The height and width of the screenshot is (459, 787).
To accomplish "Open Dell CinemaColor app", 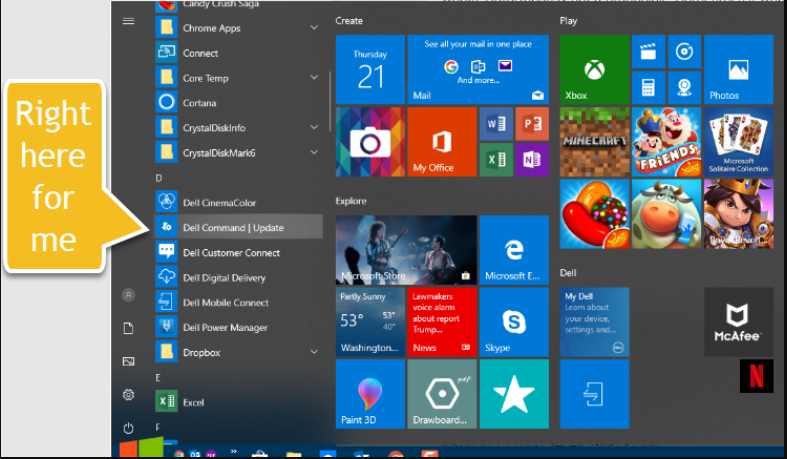I will [238, 203].
